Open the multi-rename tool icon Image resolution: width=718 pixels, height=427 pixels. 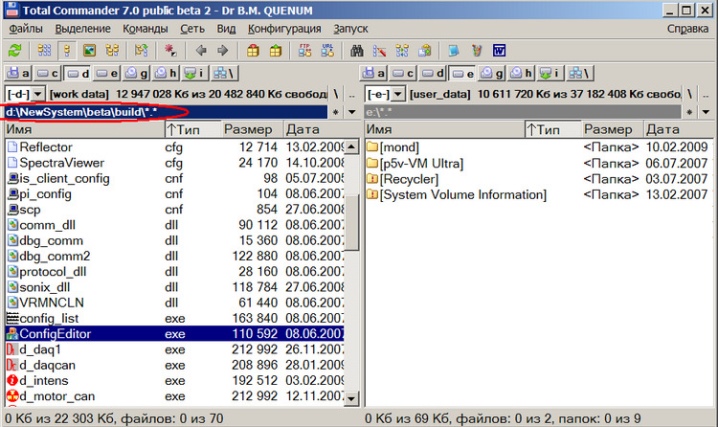[379, 50]
